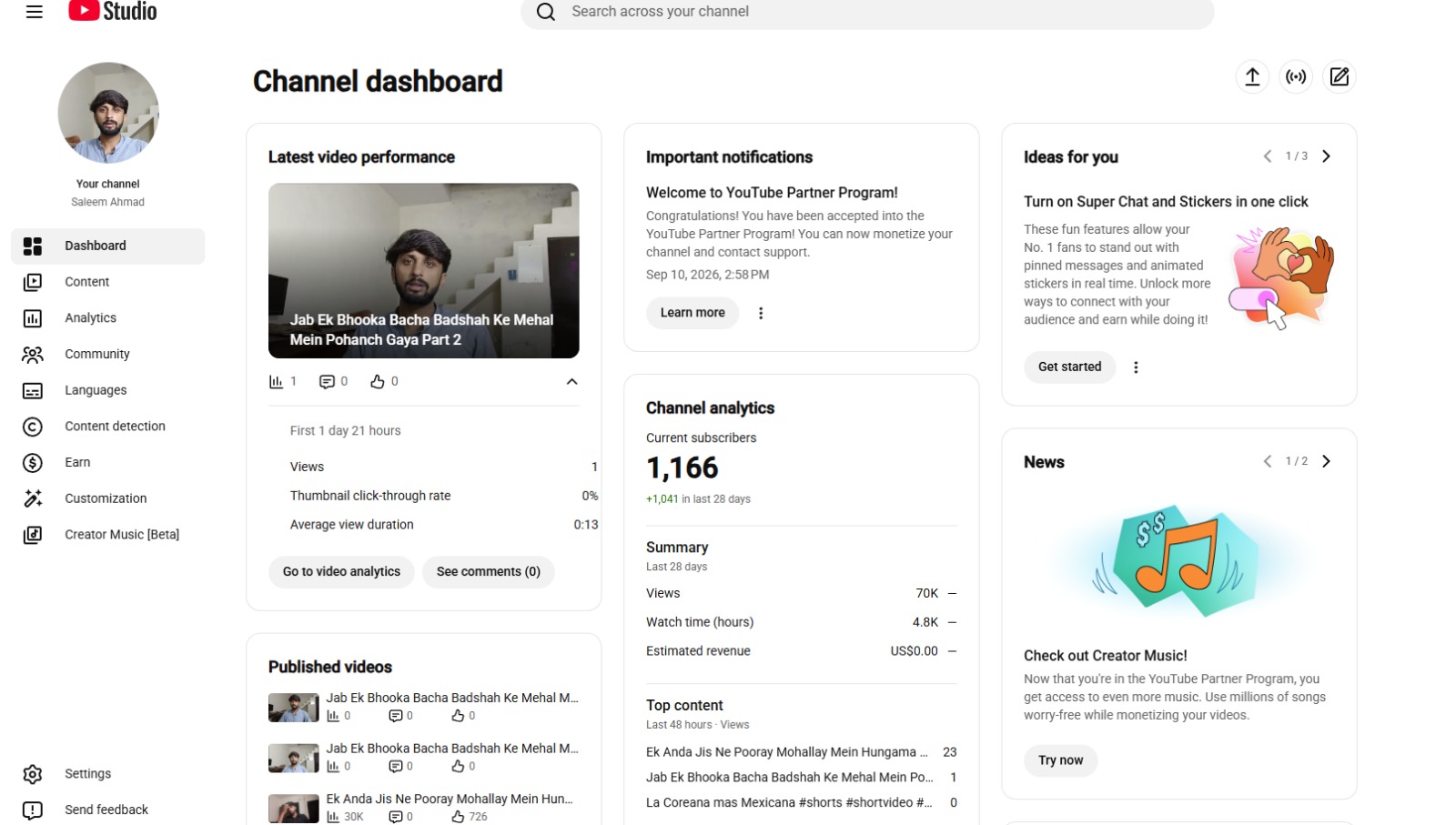Click the comments icon under the latest video
Image resolution: width=1456 pixels, height=825 pixels.
click(x=327, y=382)
